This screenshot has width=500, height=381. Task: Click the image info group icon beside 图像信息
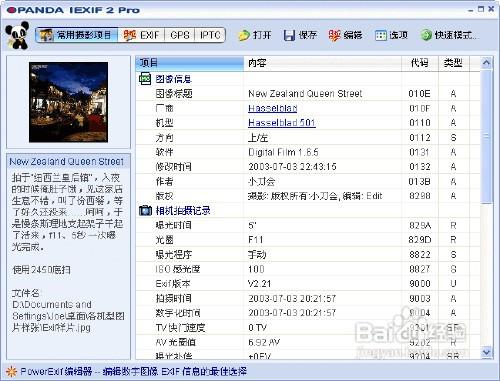point(145,79)
